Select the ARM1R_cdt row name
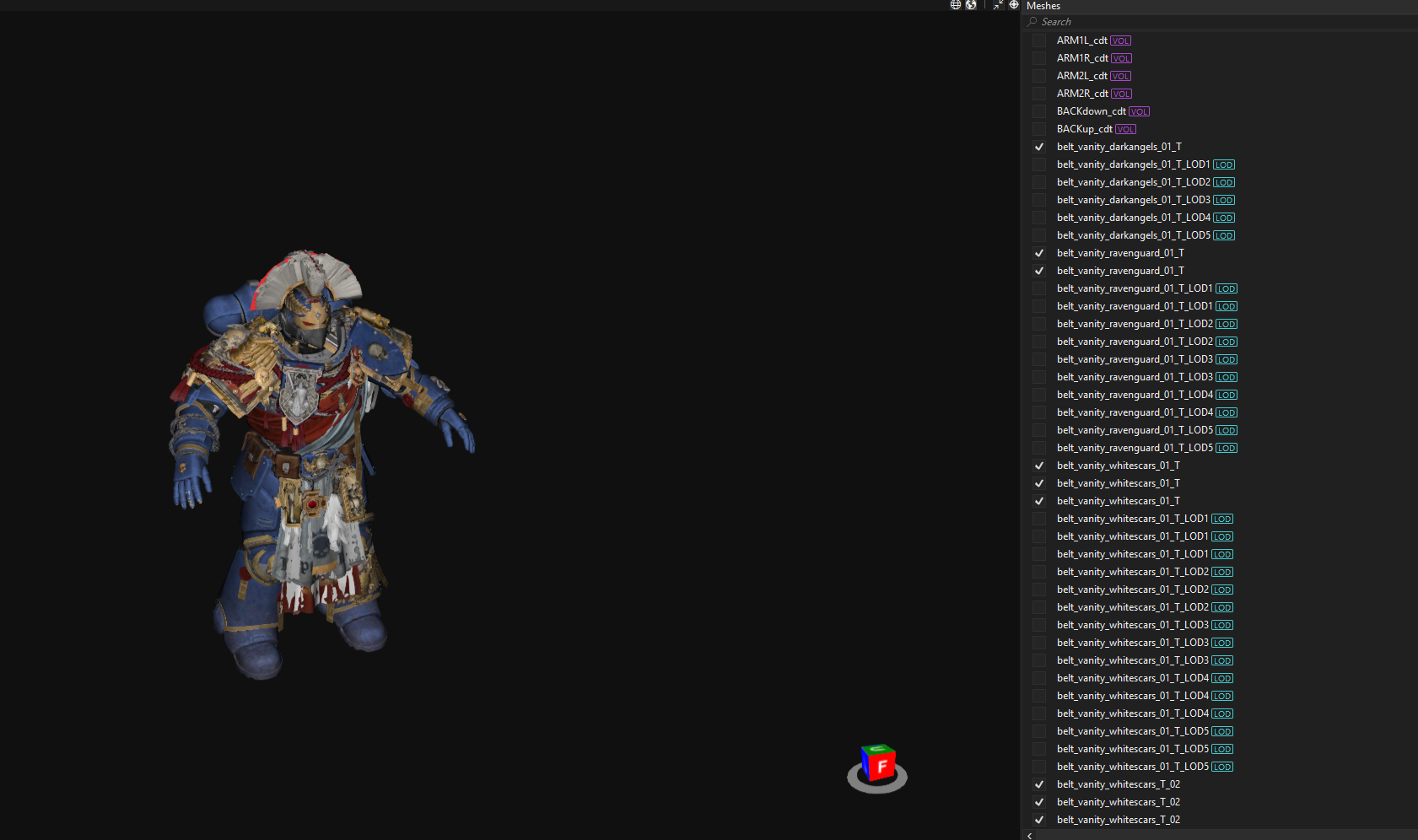 point(1082,58)
